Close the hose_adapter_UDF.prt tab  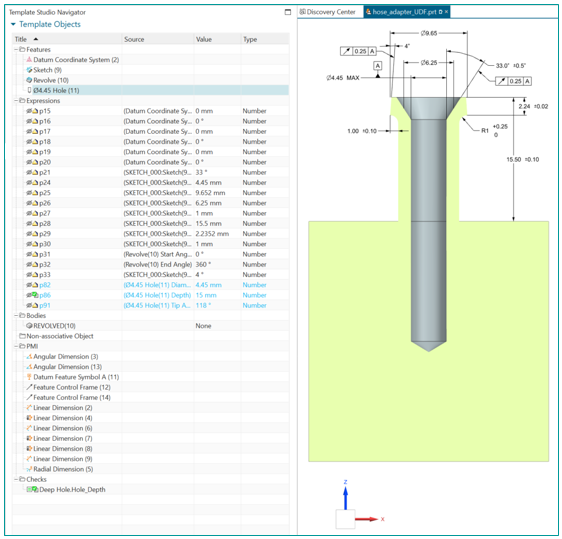click(x=446, y=12)
